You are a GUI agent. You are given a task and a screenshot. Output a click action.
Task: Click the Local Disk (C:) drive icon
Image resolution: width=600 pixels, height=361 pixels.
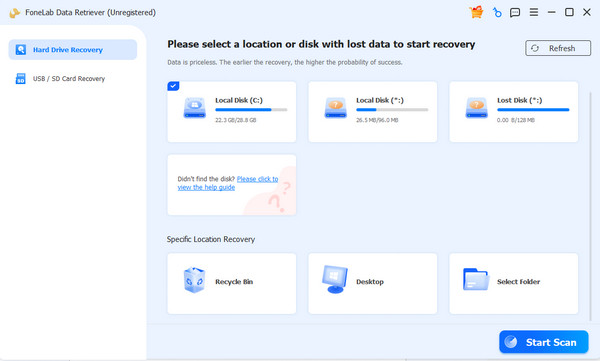[194, 108]
